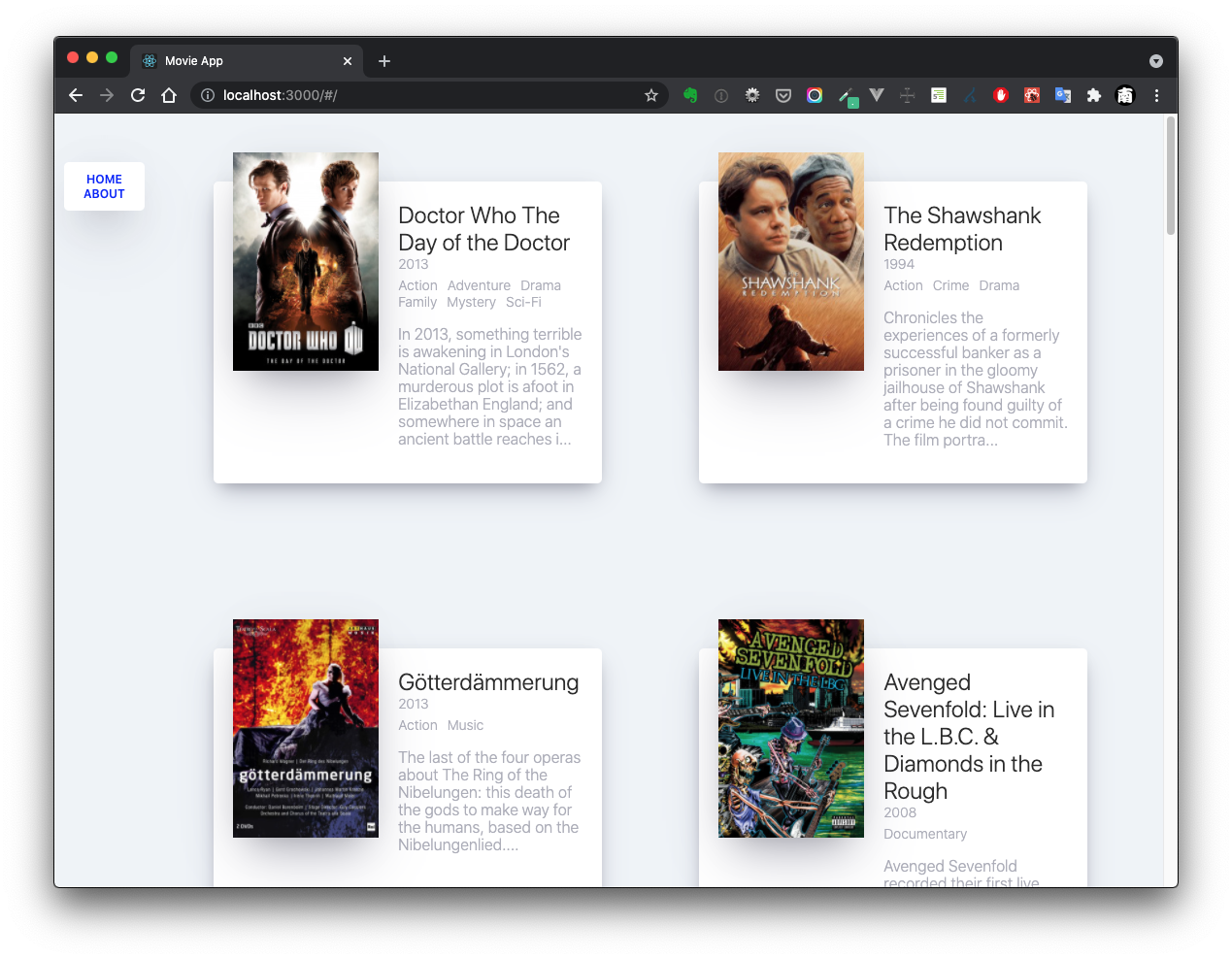This screenshot has width=1232, height=959.
Task: Launch the eyedropper color picker extension
Action: pos(847,96)
